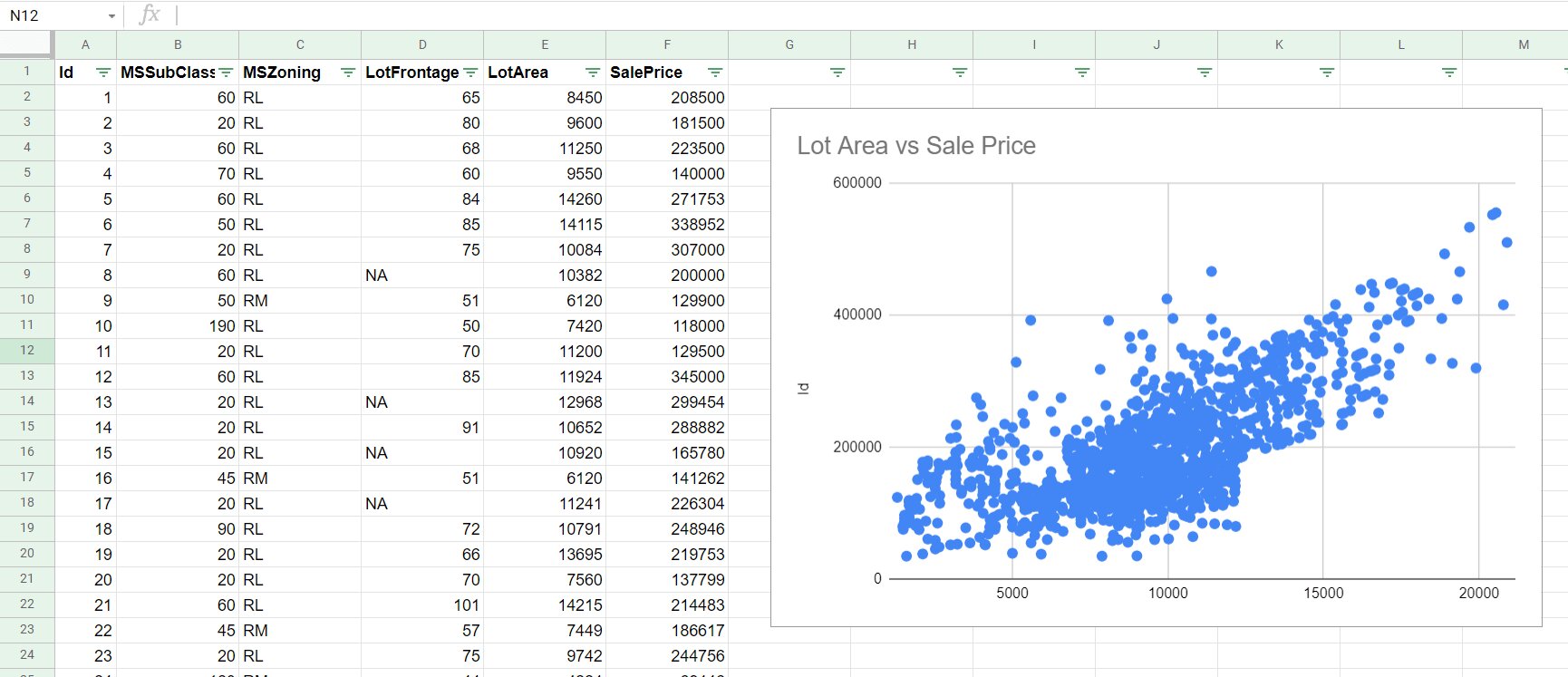The image size is (1568, 677).
Task: Open the LotFrontage filter icon
Action: tap(470, 73)
